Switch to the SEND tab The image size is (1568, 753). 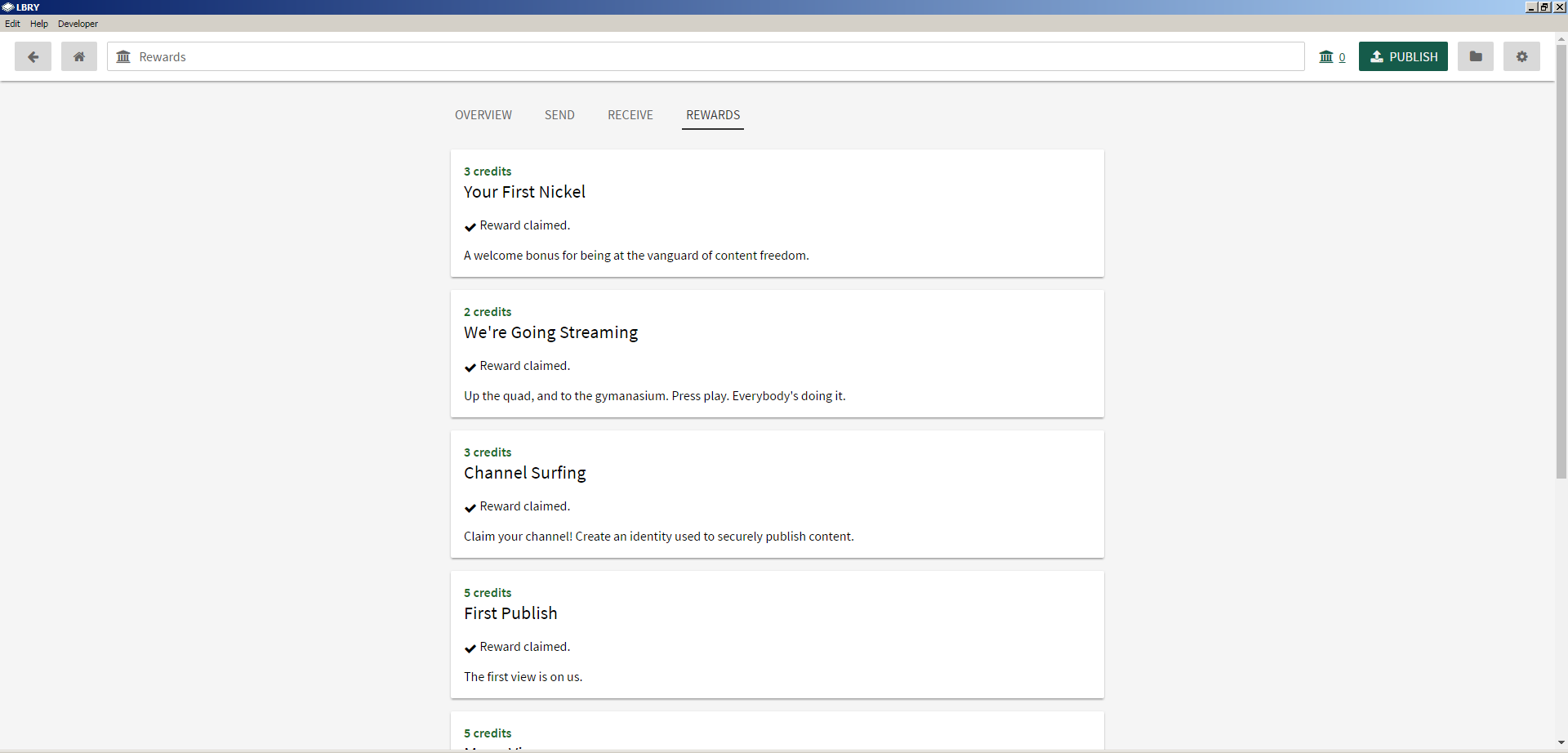(x=559, y=115)
